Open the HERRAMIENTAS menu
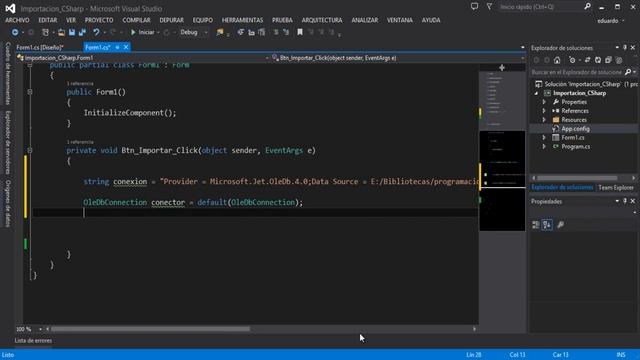640x360 pixels. tap(242, 20)
